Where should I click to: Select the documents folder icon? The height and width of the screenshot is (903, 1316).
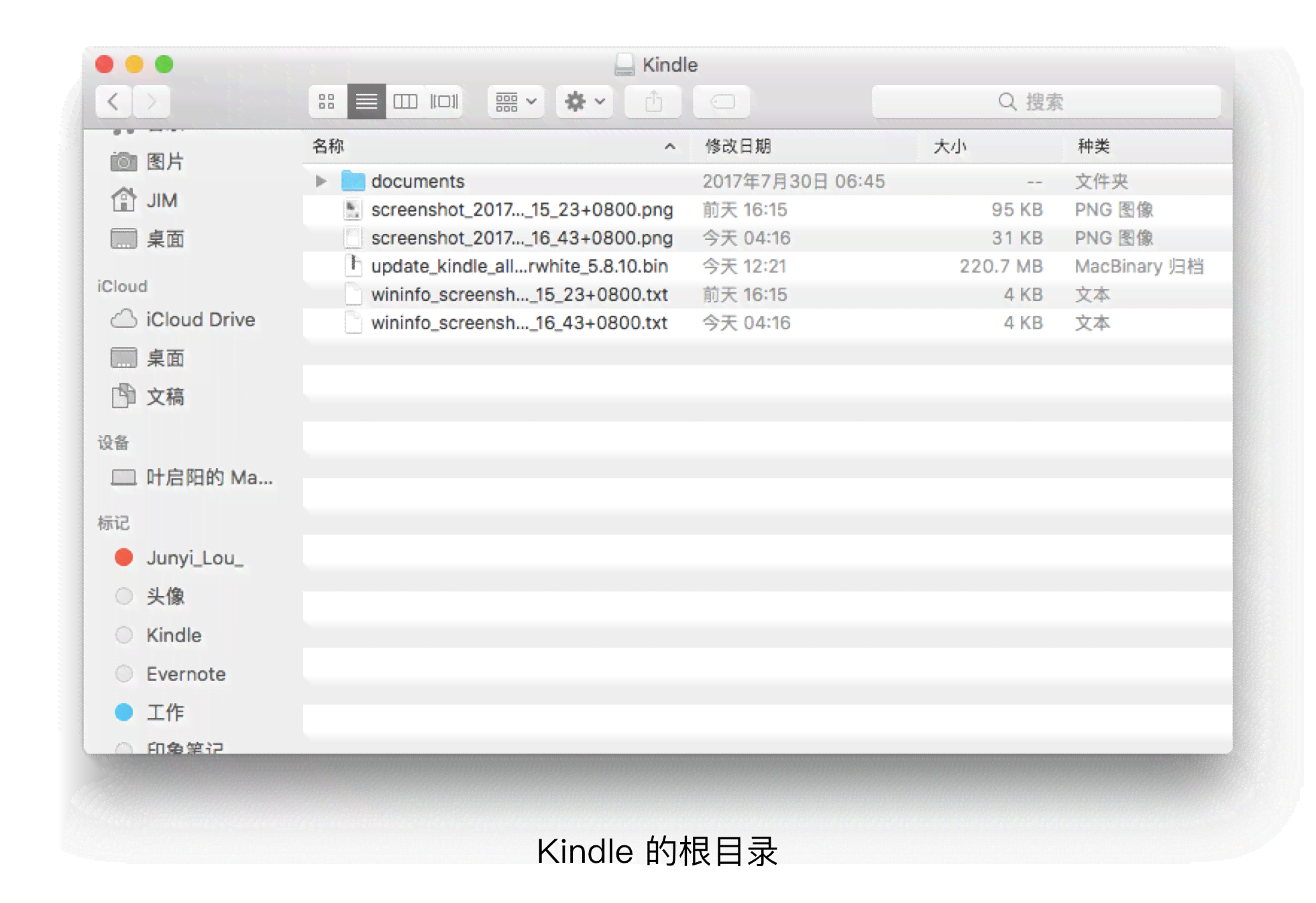[x=353, y=181]
